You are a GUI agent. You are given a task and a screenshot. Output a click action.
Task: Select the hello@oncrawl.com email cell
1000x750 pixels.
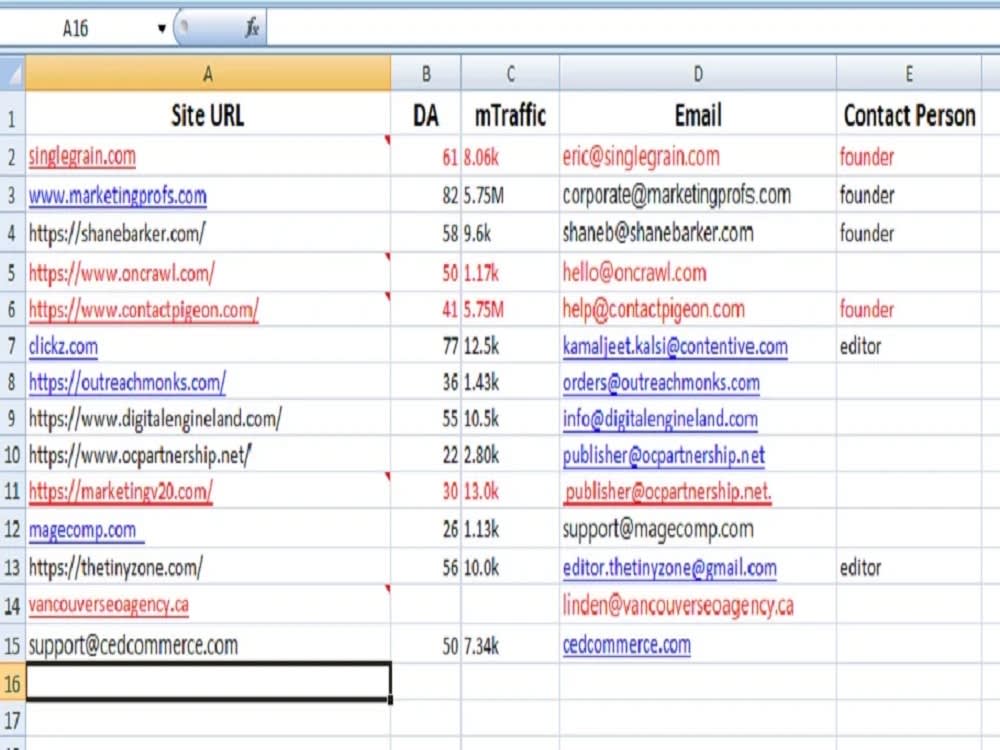698,273
